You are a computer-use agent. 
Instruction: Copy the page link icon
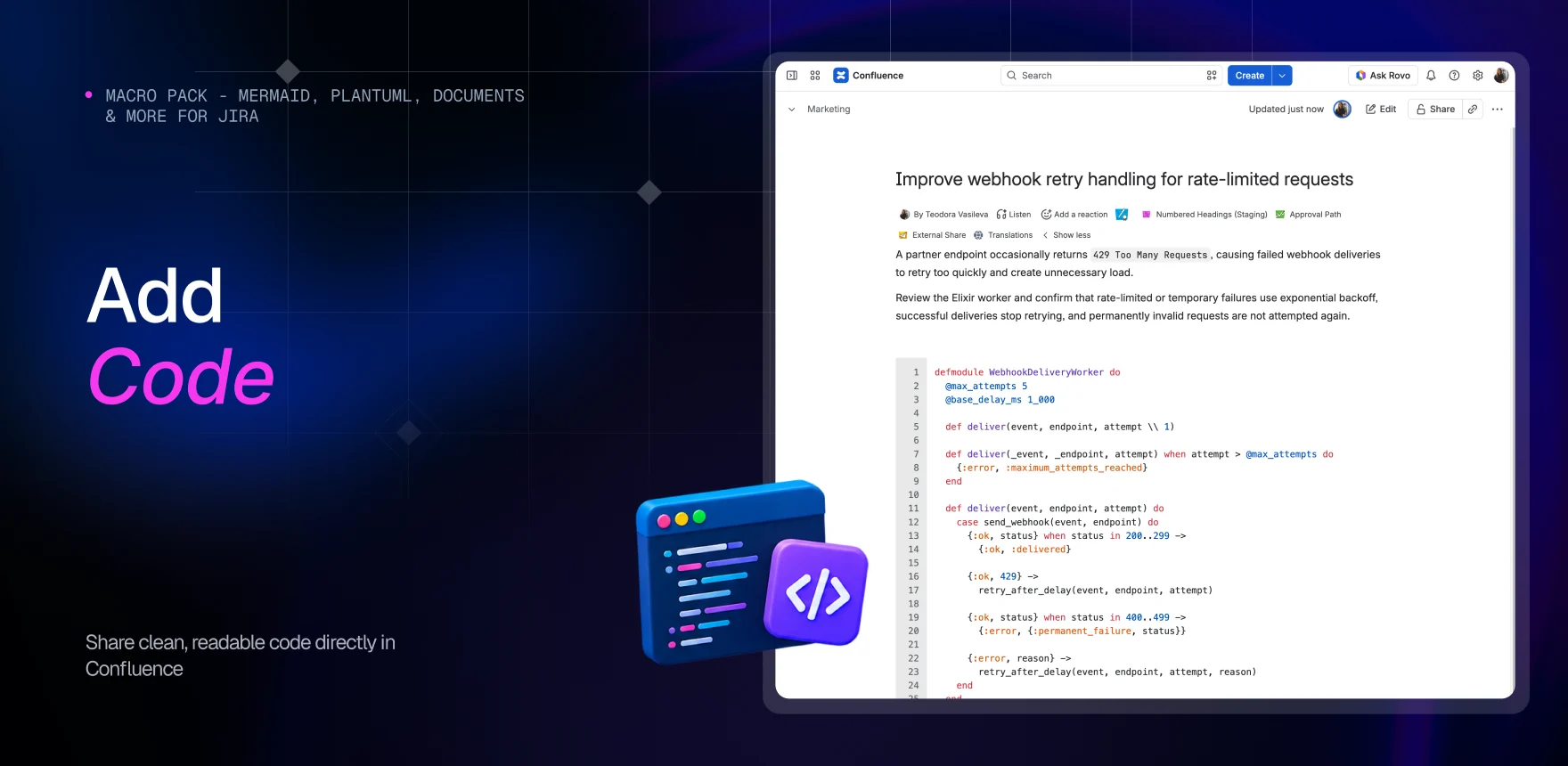coord(1473,110)
